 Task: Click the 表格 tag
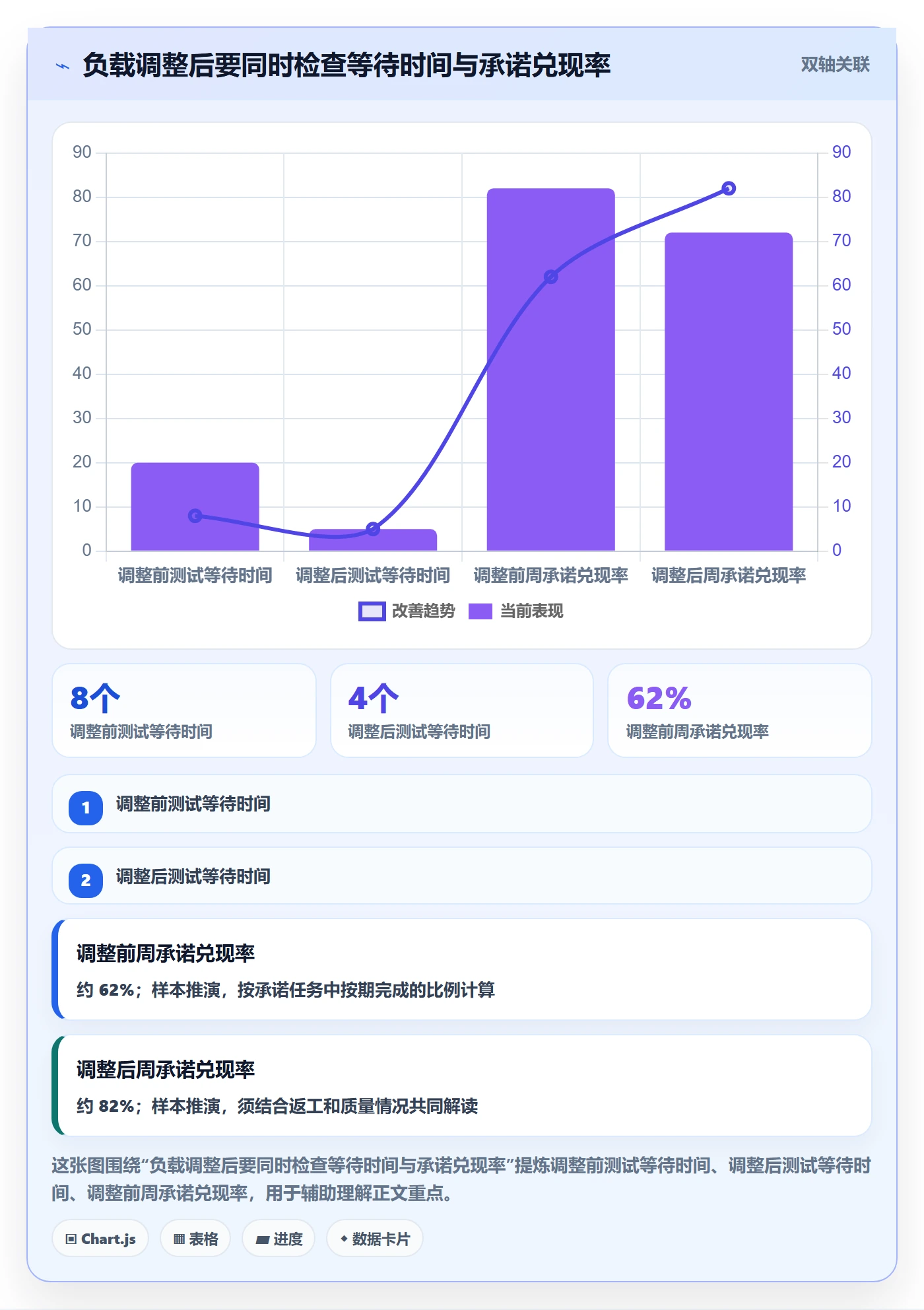[195, 1239]
